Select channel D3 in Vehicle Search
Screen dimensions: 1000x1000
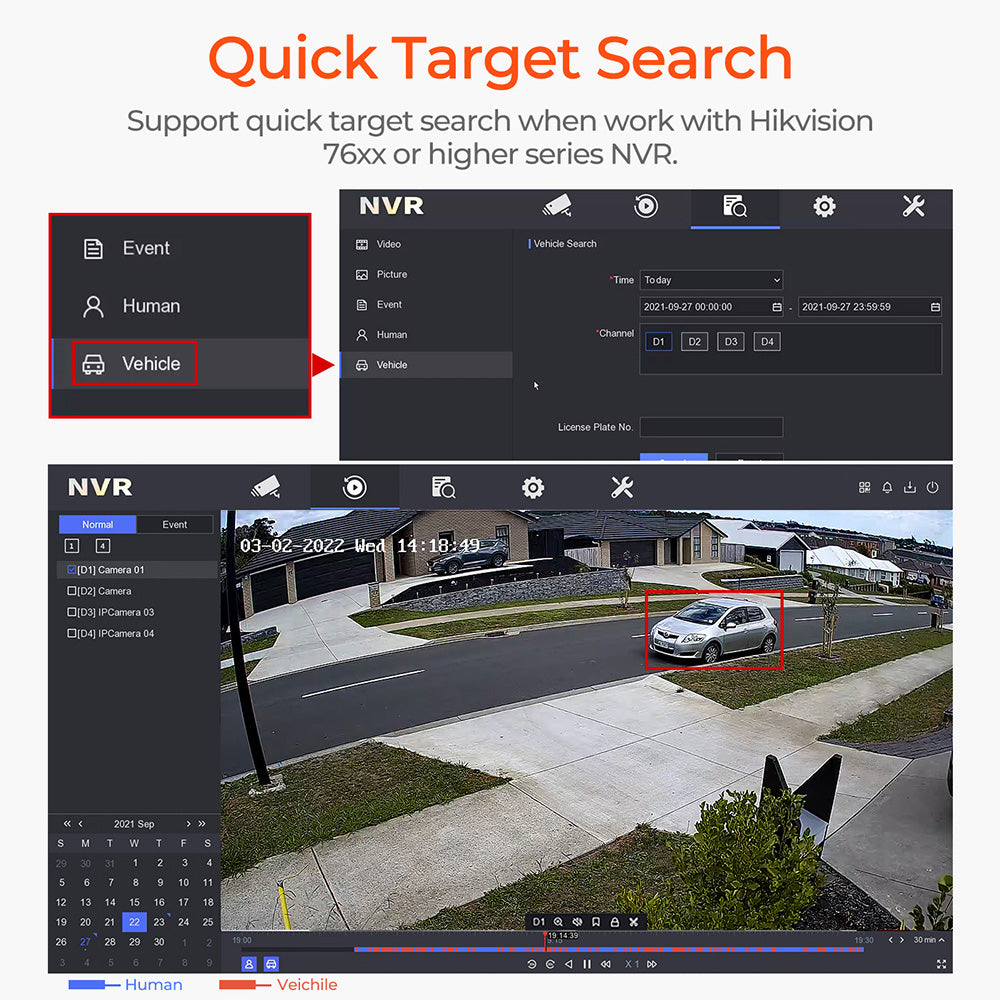pyautogui.click(x=731, y=341)
